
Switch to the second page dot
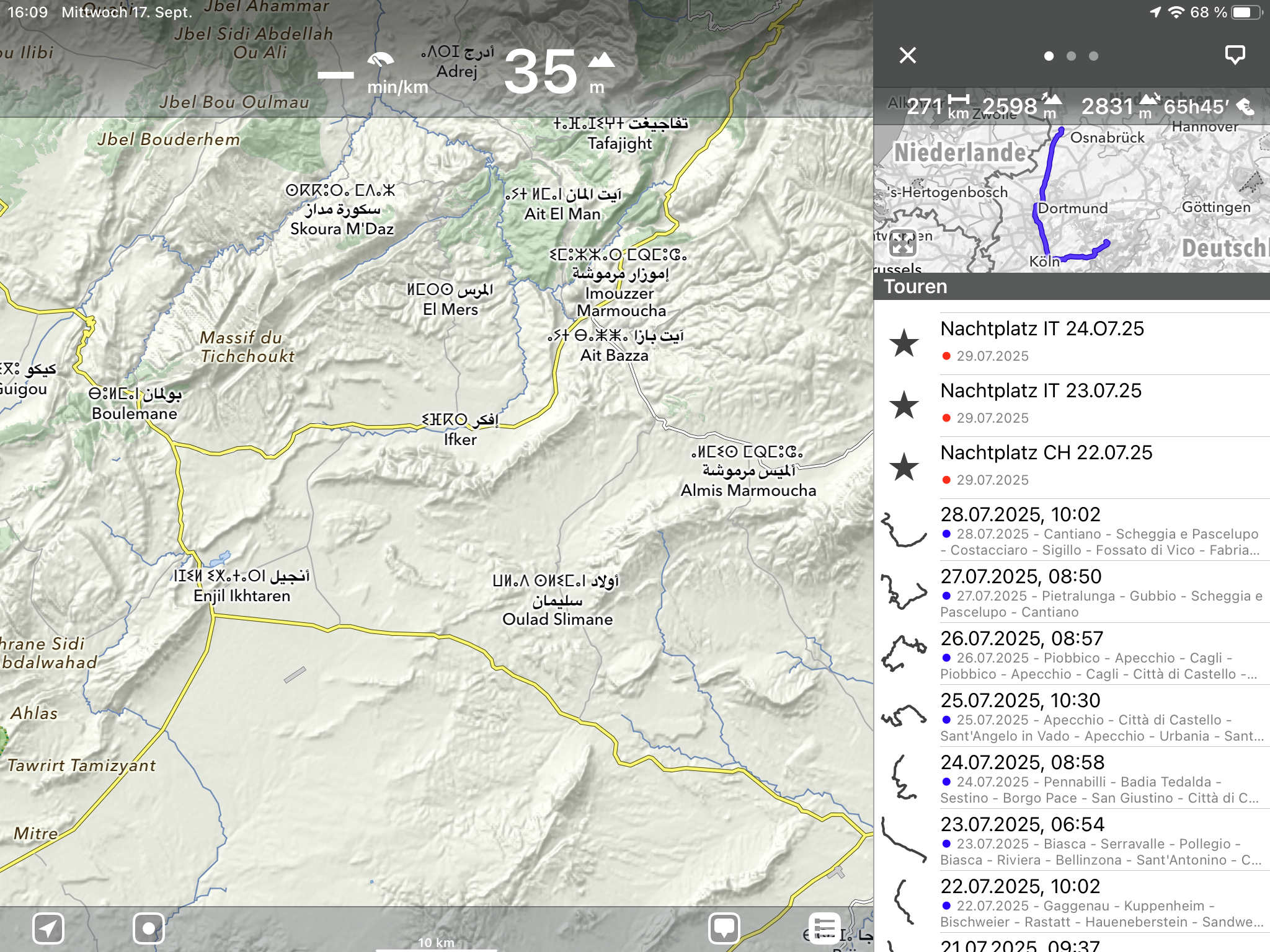coord(1071,56)
